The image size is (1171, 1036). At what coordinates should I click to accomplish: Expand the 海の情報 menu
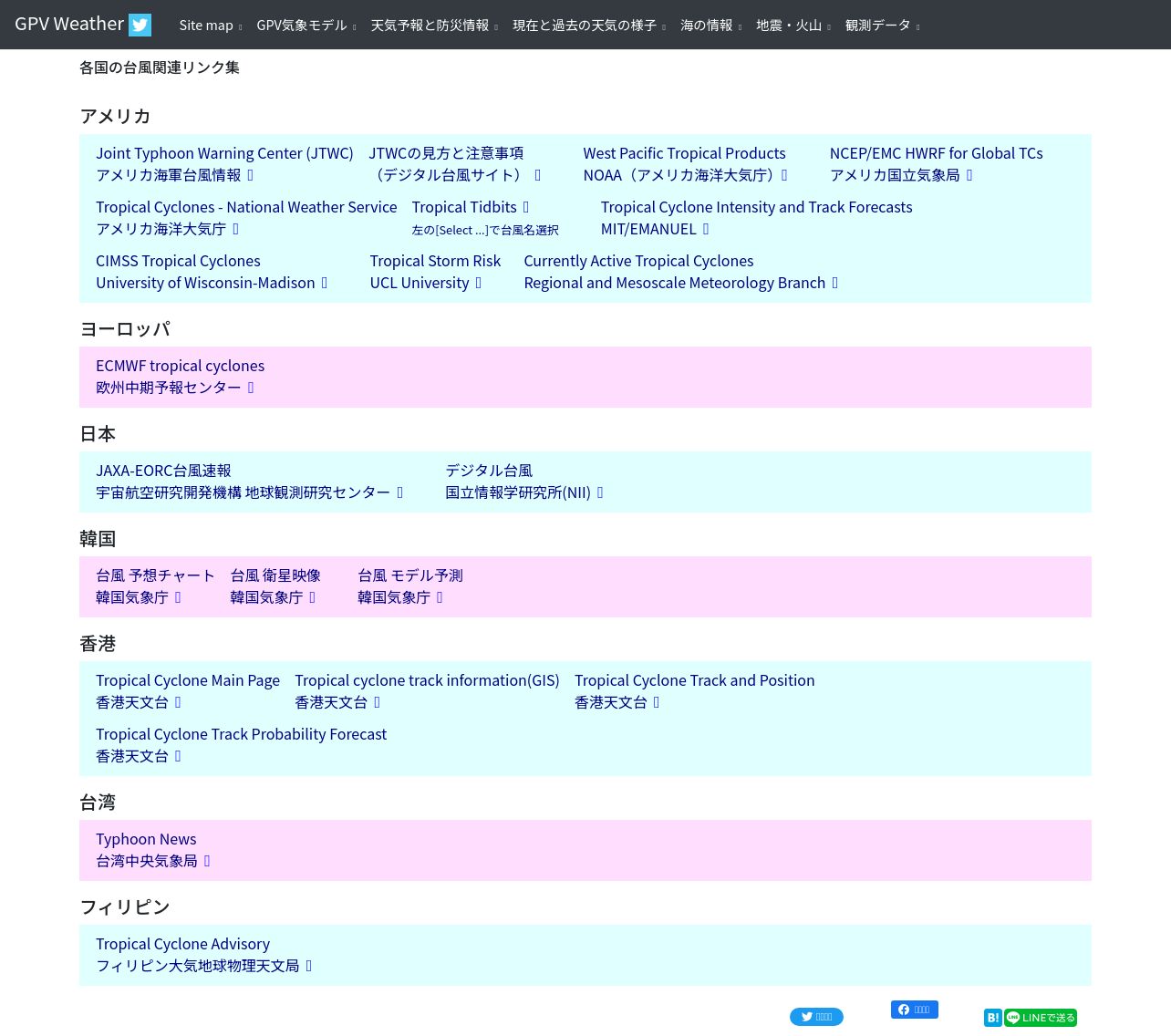click(711, 26)
